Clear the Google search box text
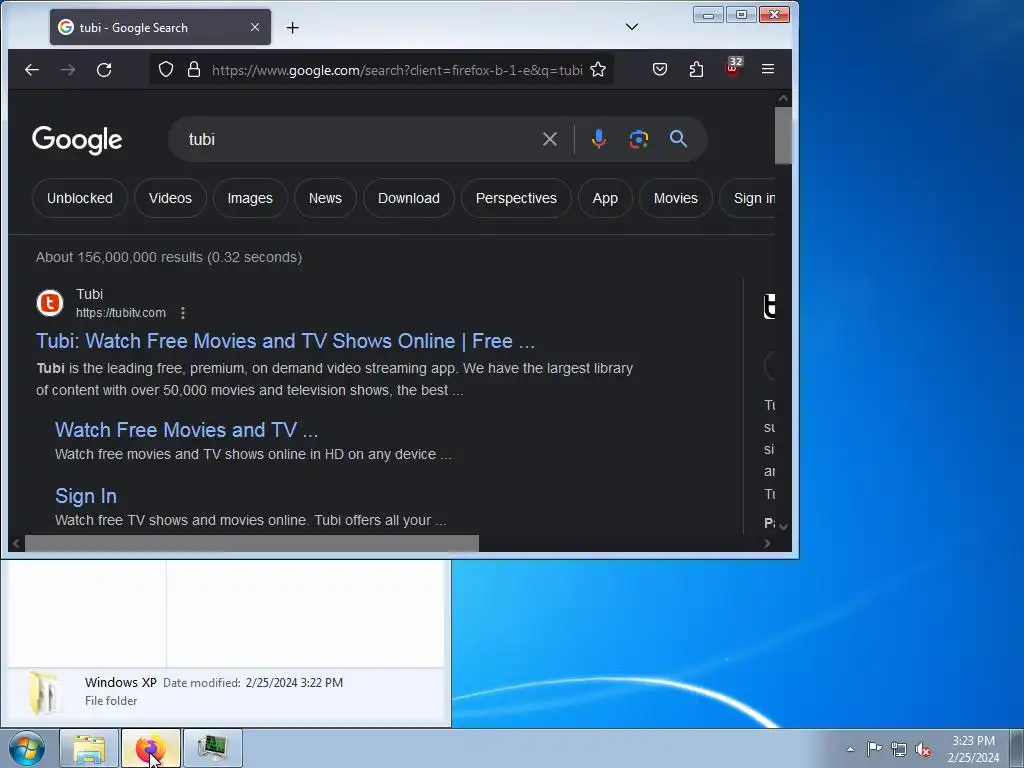This screenshot has width=1024, height=768. tap(550, 139)
